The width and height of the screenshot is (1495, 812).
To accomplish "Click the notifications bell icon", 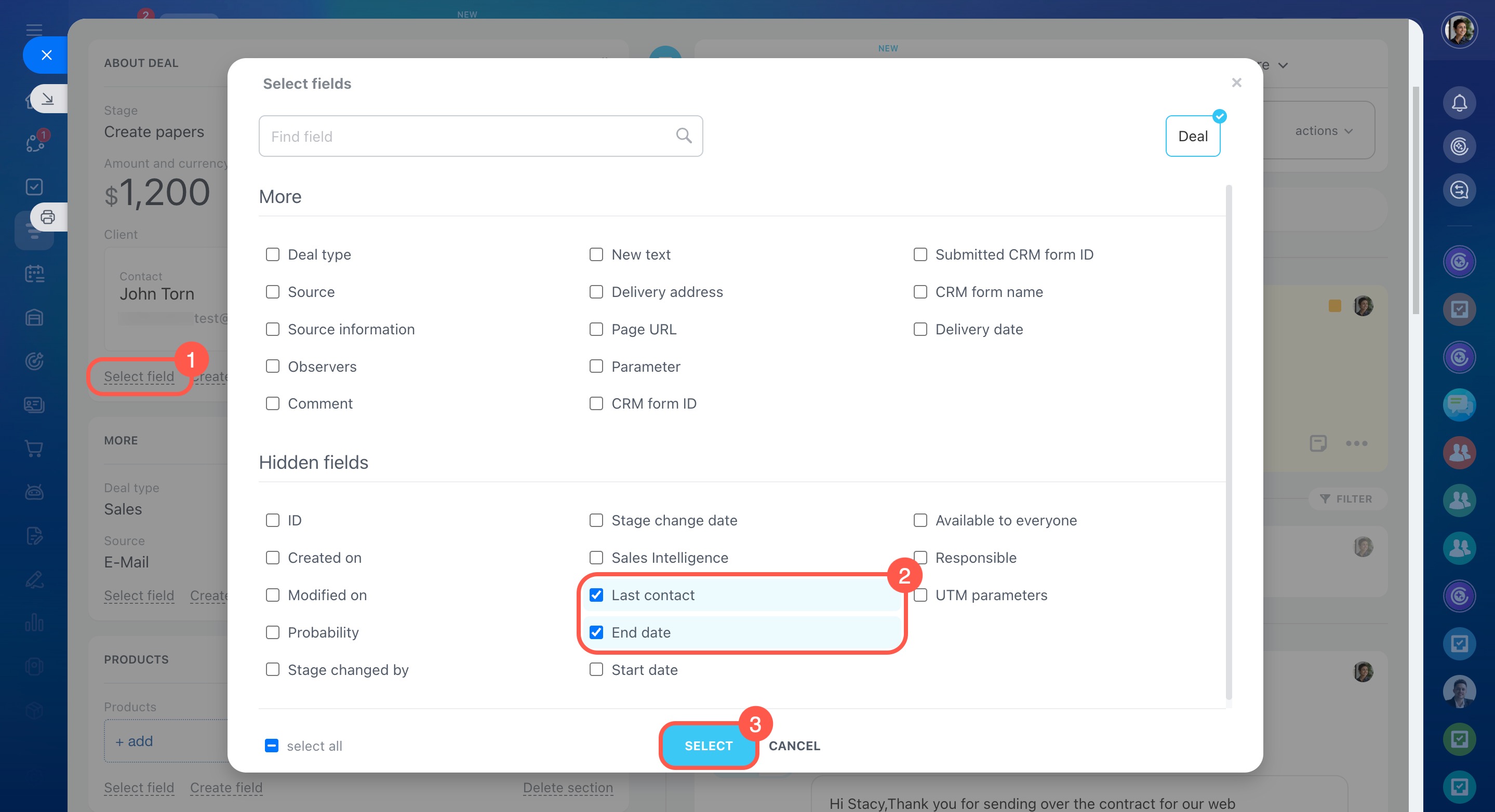I will click(x=1459, y=103).
